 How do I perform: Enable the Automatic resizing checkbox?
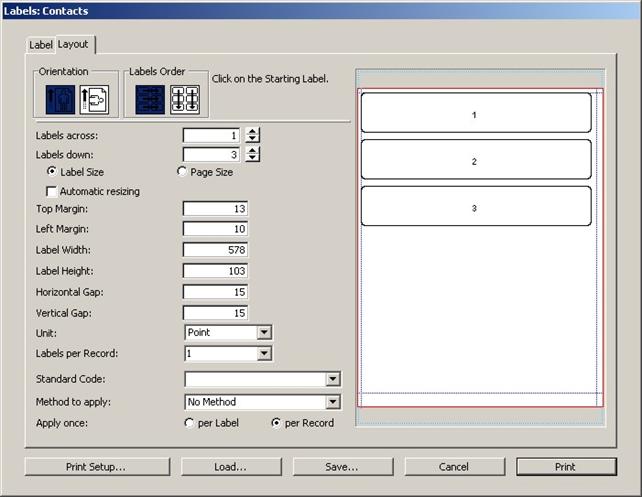coord(51,191)
